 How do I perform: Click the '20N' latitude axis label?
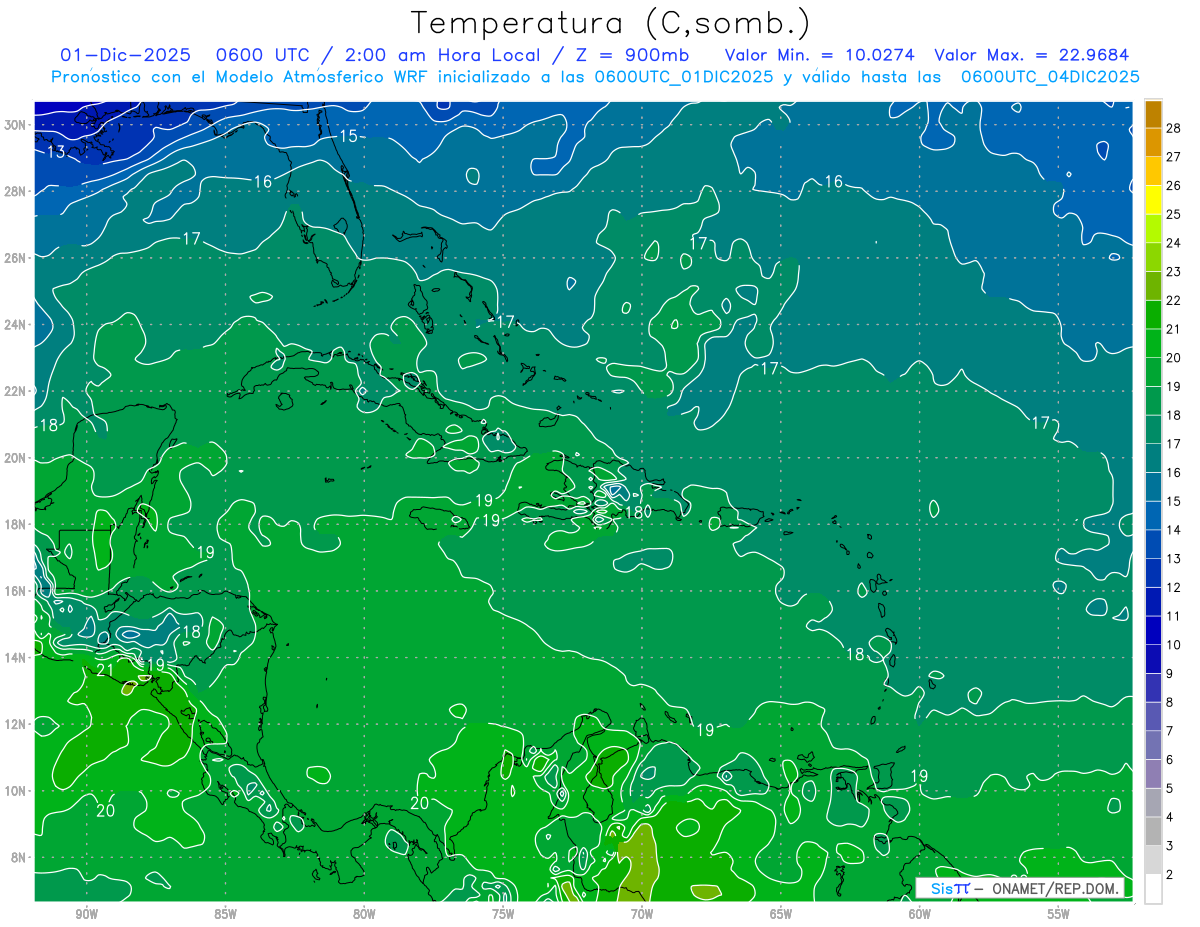(x=16, y=458)
